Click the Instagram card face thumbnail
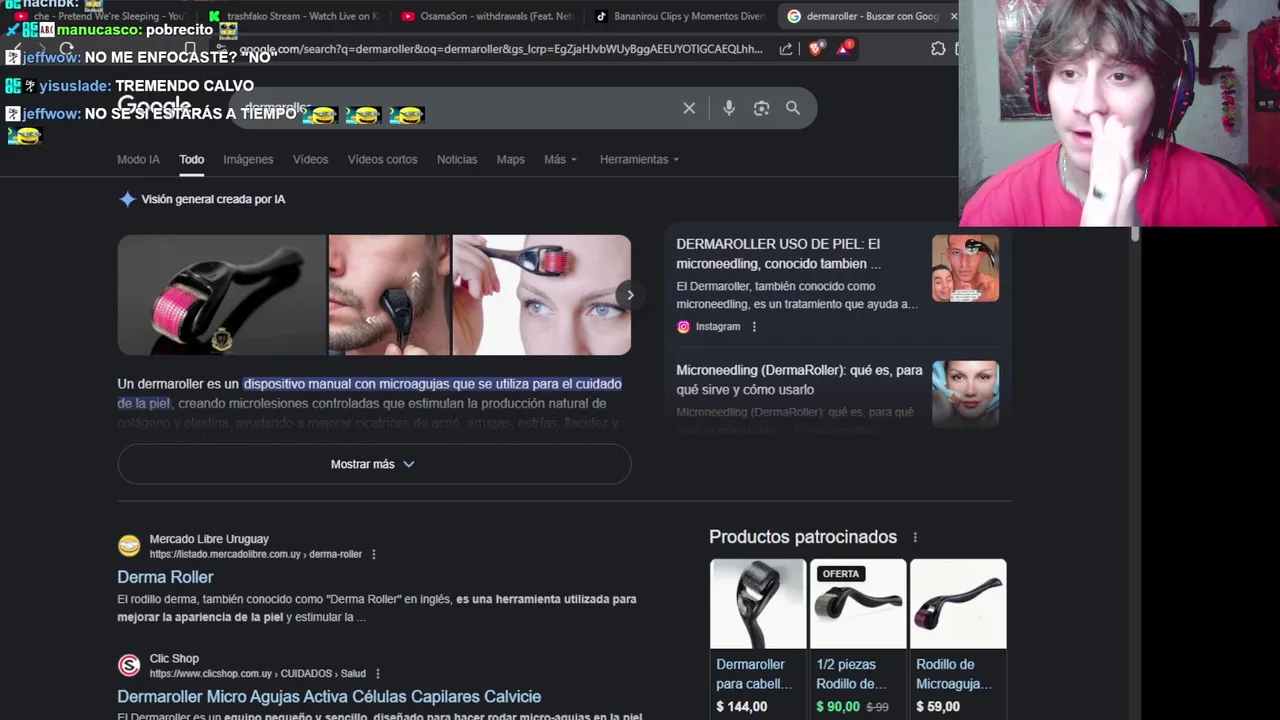 click(x=965, y=268)
